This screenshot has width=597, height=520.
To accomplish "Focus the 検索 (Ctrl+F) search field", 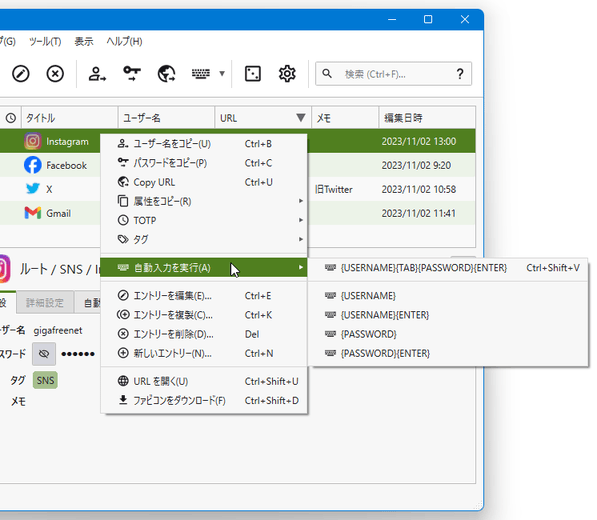I will click(393, 74).
